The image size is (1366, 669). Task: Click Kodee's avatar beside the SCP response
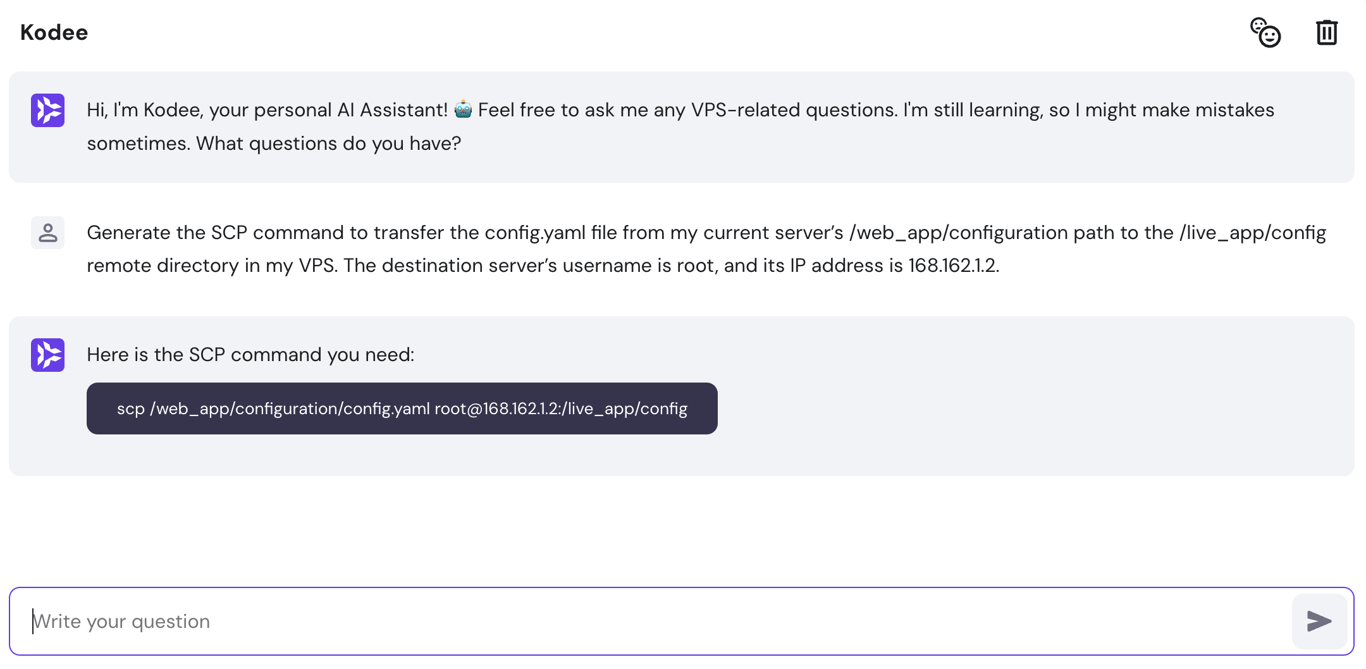47,355
